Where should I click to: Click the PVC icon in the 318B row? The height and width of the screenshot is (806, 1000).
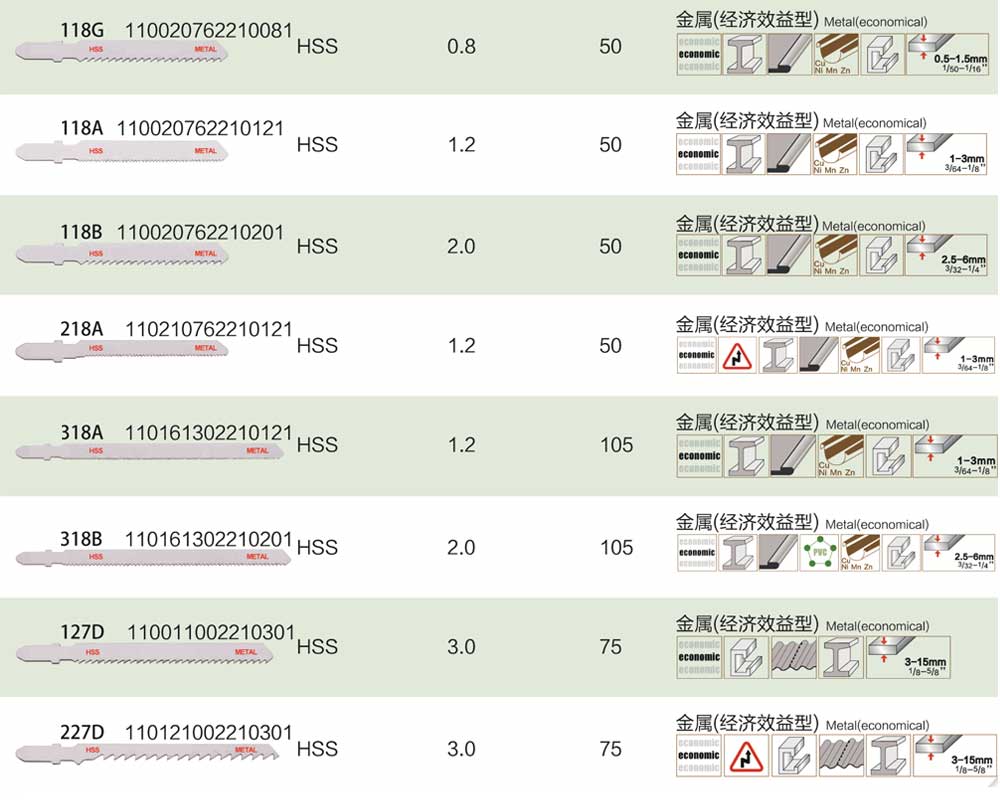point(819,553)
